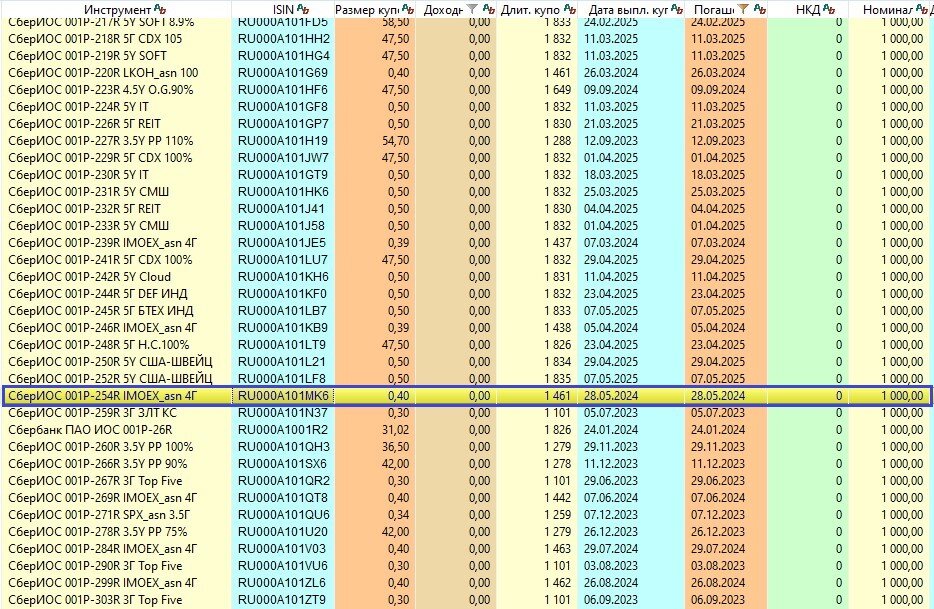Viewport: 934px width, 609px height.
Task: Sort by the Дата выпл. куп column header
Action: point(628,10)
